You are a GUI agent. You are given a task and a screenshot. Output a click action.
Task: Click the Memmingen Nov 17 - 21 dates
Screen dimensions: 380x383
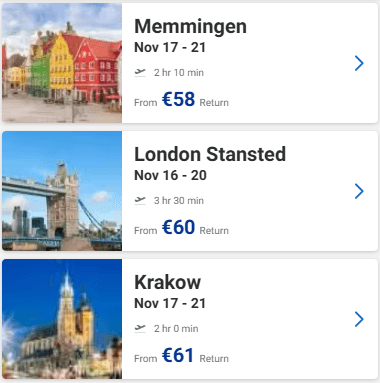pos(170,47)
